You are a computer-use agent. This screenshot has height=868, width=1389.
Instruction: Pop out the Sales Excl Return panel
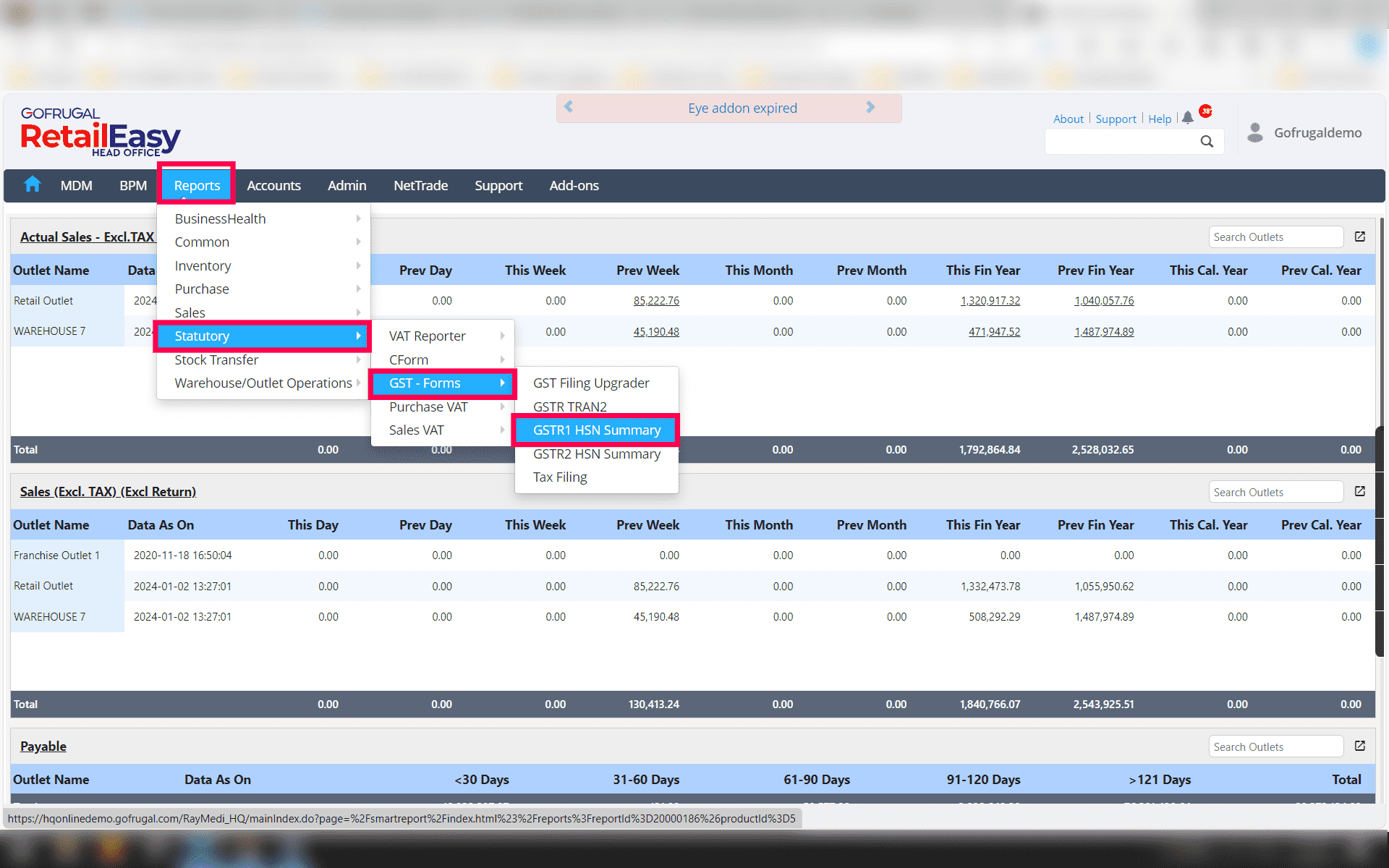tap(1360, 491)
